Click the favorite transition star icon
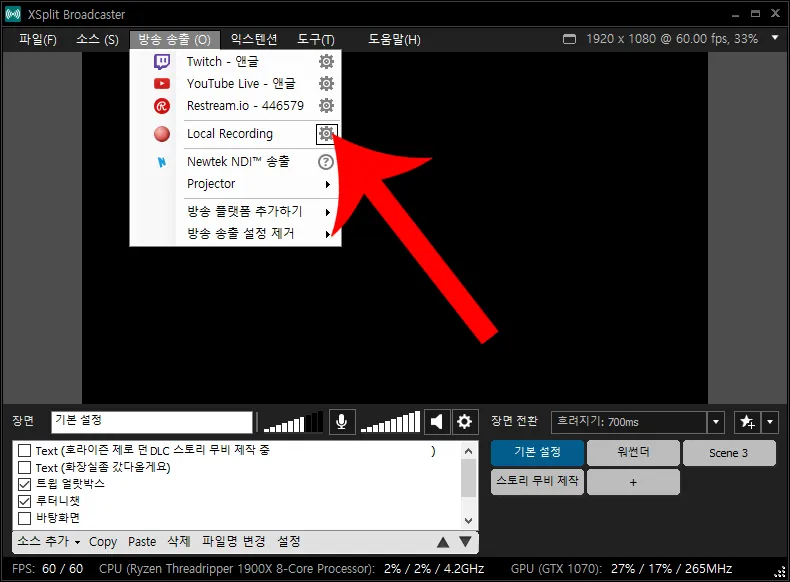790x582 pixels. click(x=748, y=422)
